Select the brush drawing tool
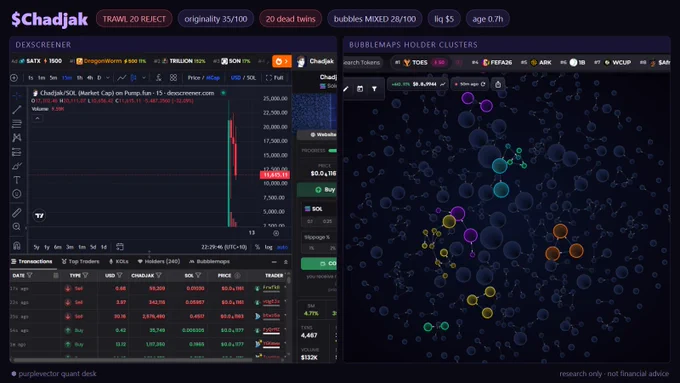The image size is (680, 383). (16, 166)
